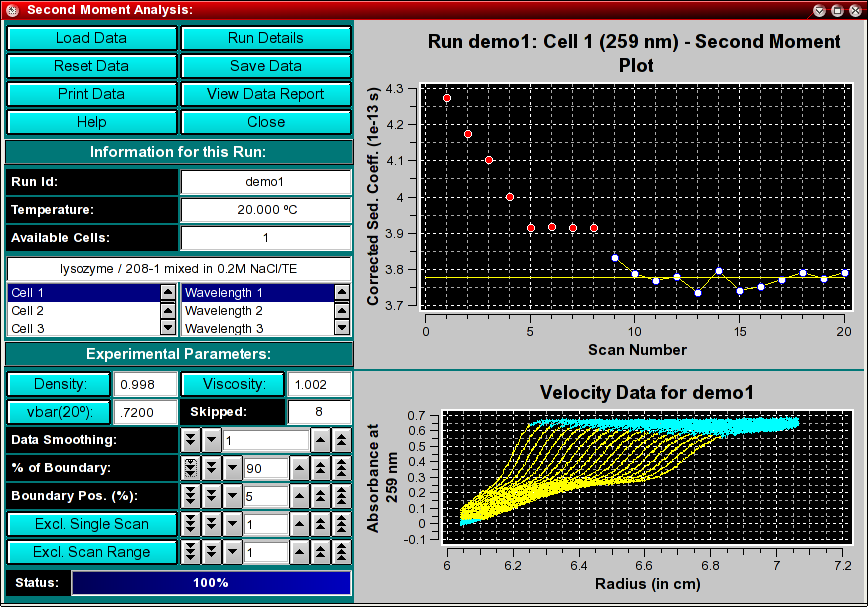Click double up arrow in Excl. Scan Range row
868x607 pixels.
click(x=321, y=552)
